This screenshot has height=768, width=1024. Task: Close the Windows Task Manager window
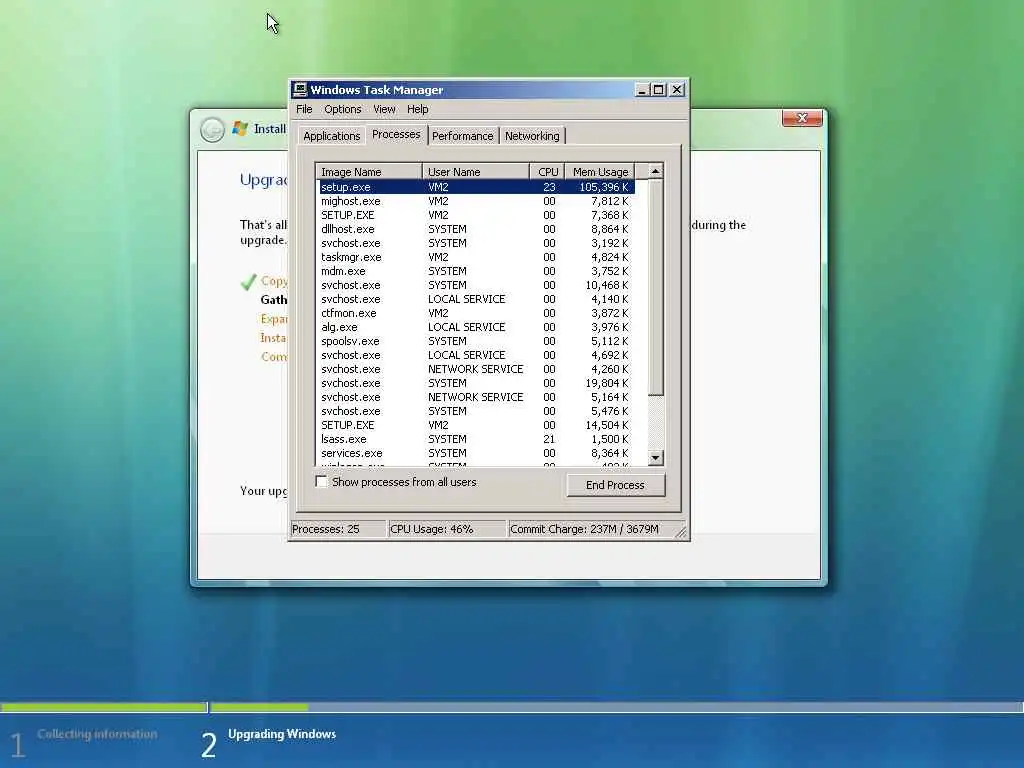[677, 89]
